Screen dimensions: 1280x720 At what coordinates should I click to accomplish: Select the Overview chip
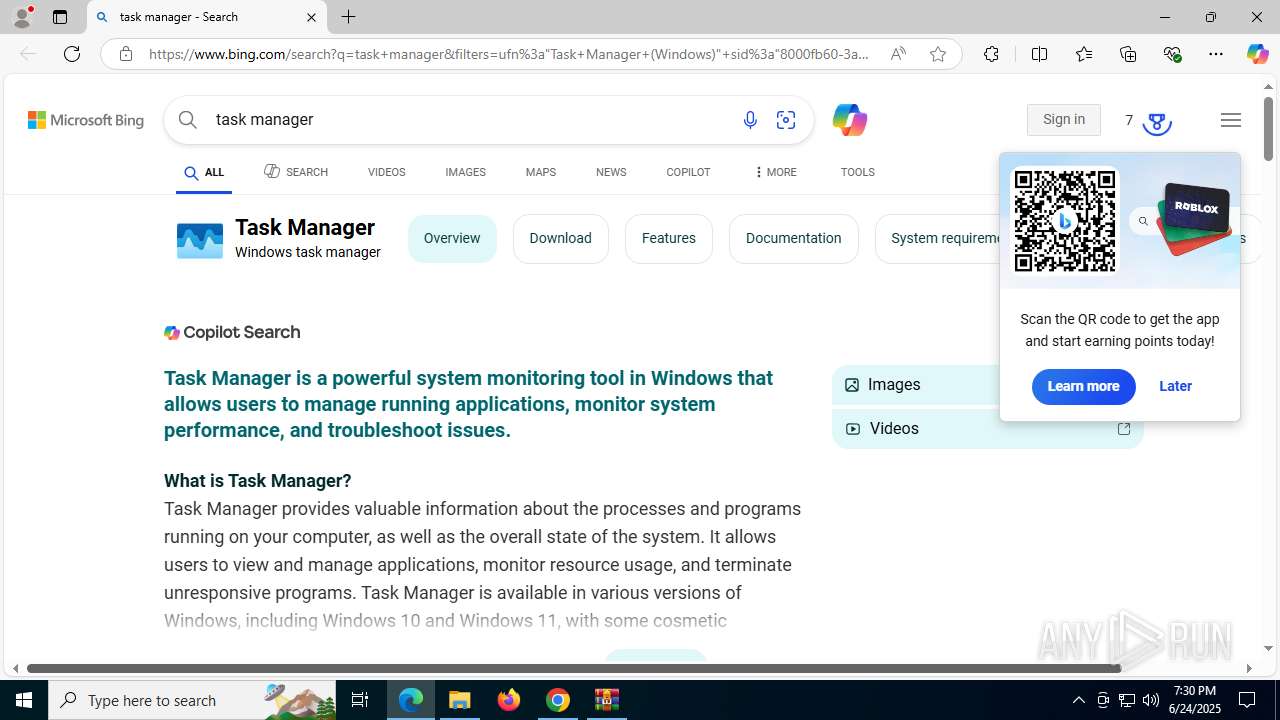[452, 239]
